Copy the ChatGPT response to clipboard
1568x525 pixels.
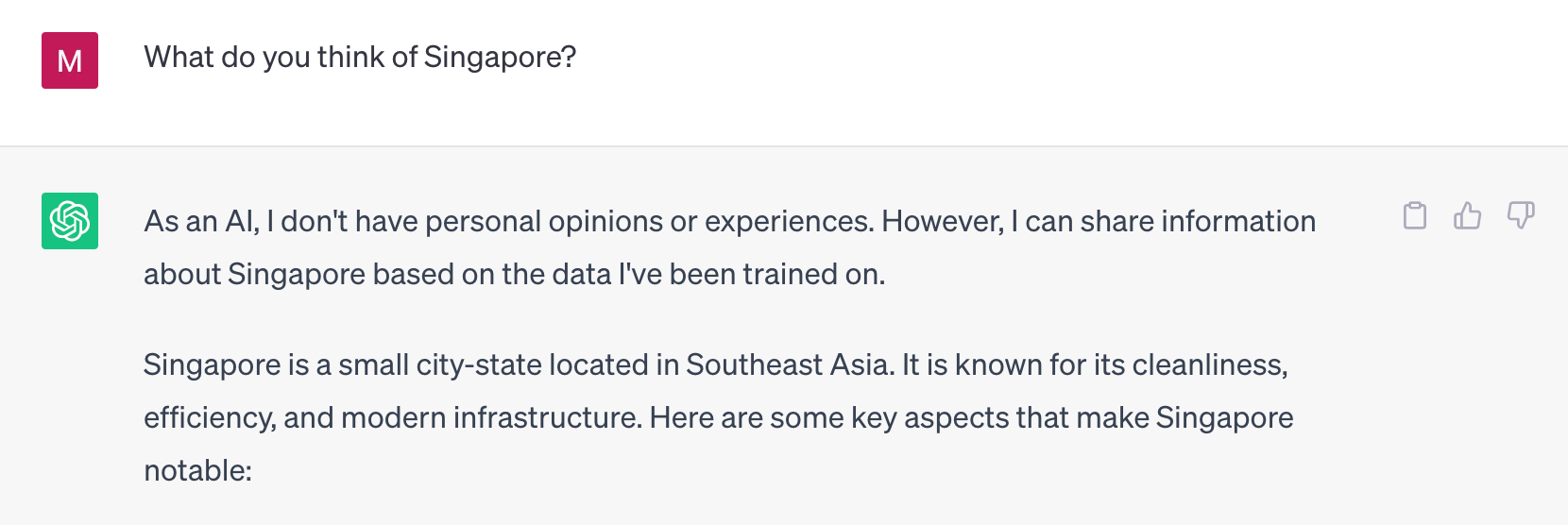point(1415,216)
